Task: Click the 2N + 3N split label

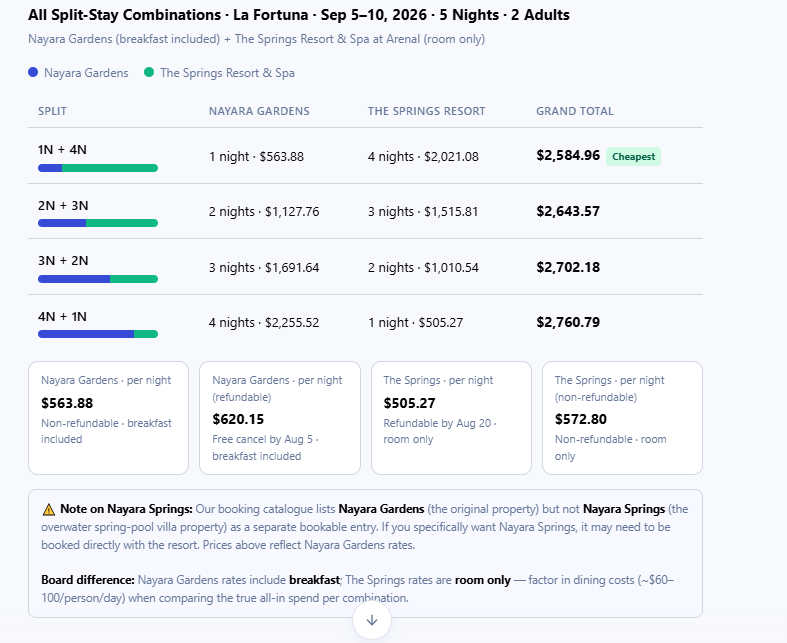Action: (63, 205)
